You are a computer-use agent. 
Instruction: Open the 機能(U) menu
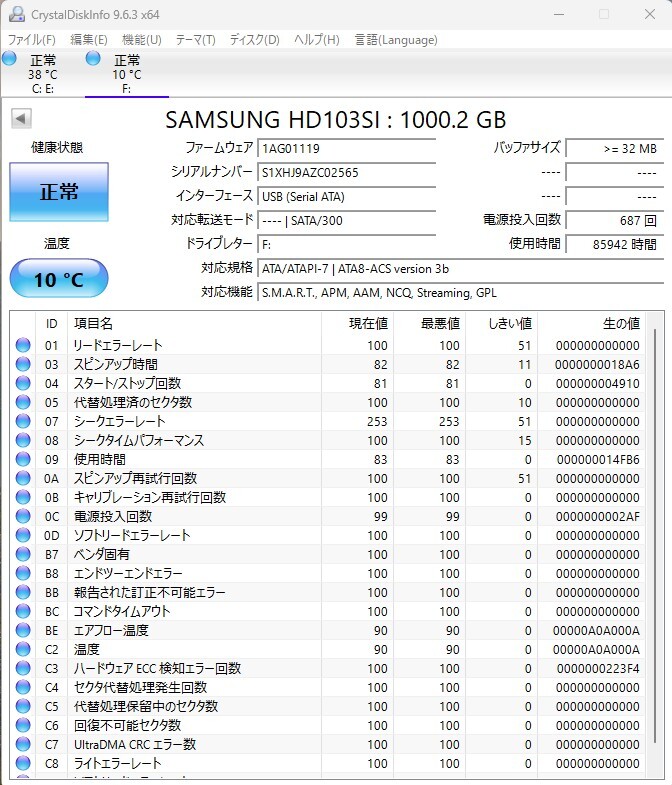[142, 40]
